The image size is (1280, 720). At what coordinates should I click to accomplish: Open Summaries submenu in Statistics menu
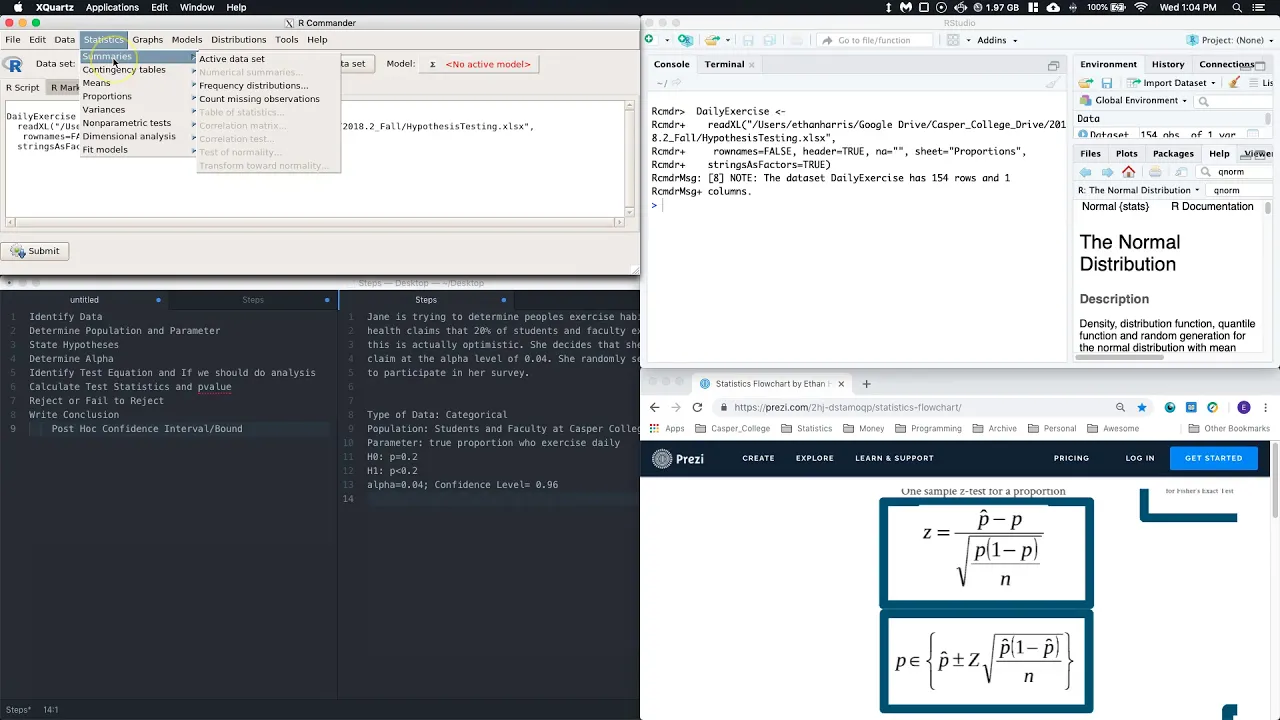138,57
